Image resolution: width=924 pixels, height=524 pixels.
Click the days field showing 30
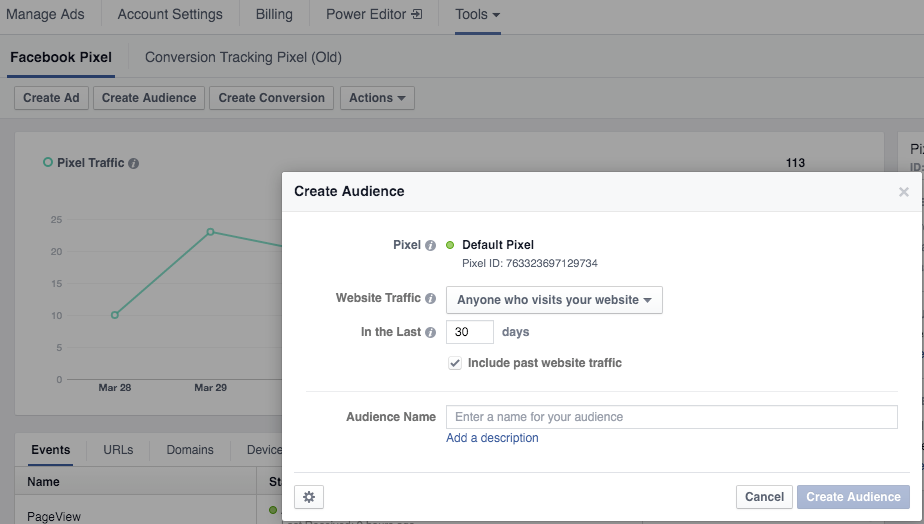coord(470,332)
